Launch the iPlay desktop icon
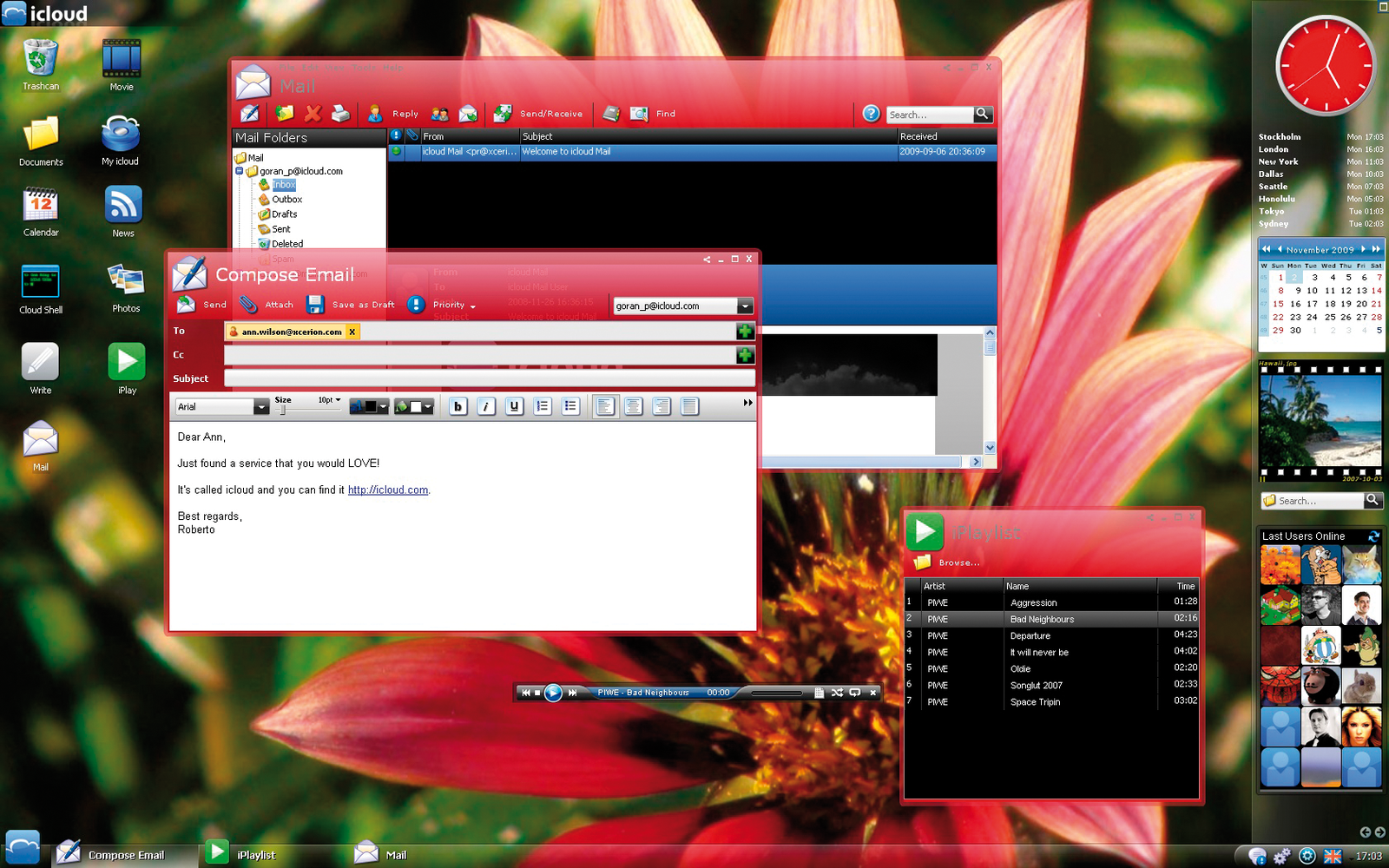The width and height of the screenshot is (1389, 868). point(127,369)
